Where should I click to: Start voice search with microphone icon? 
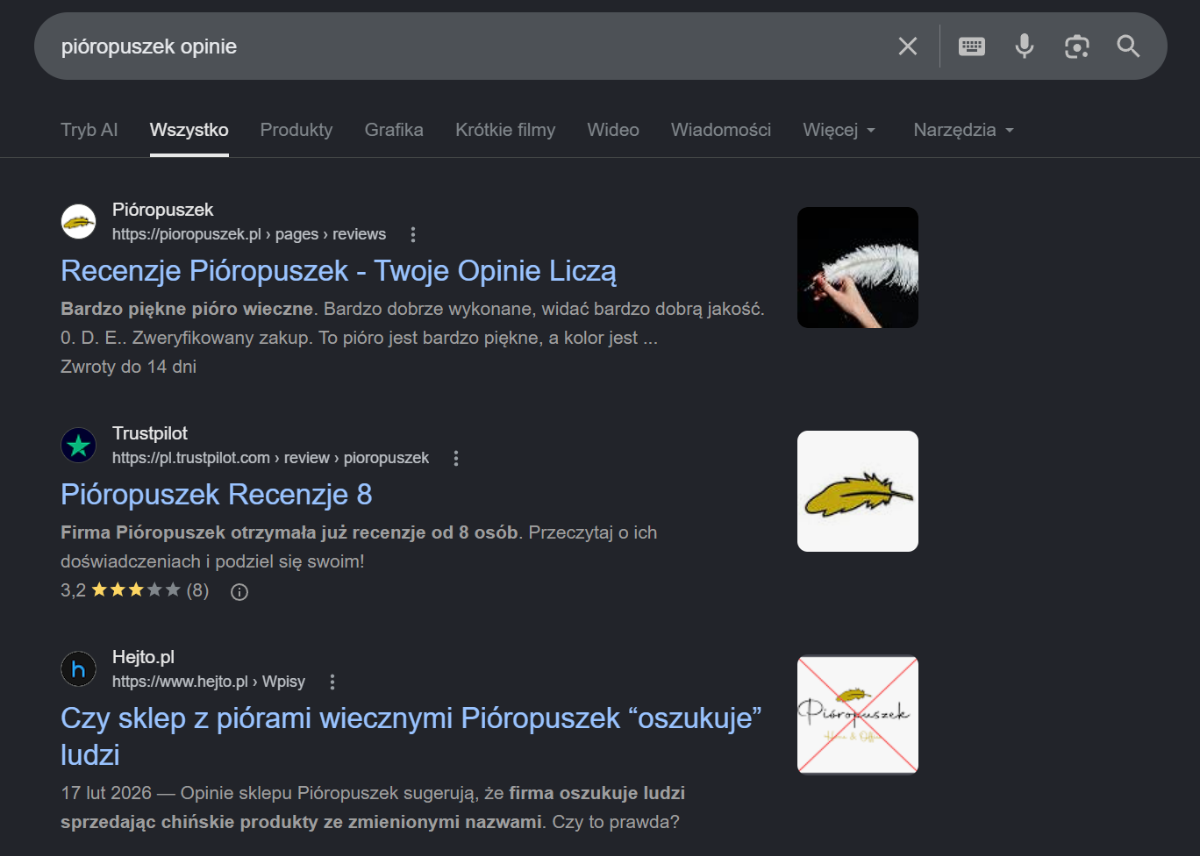[x=1024, y=46]
